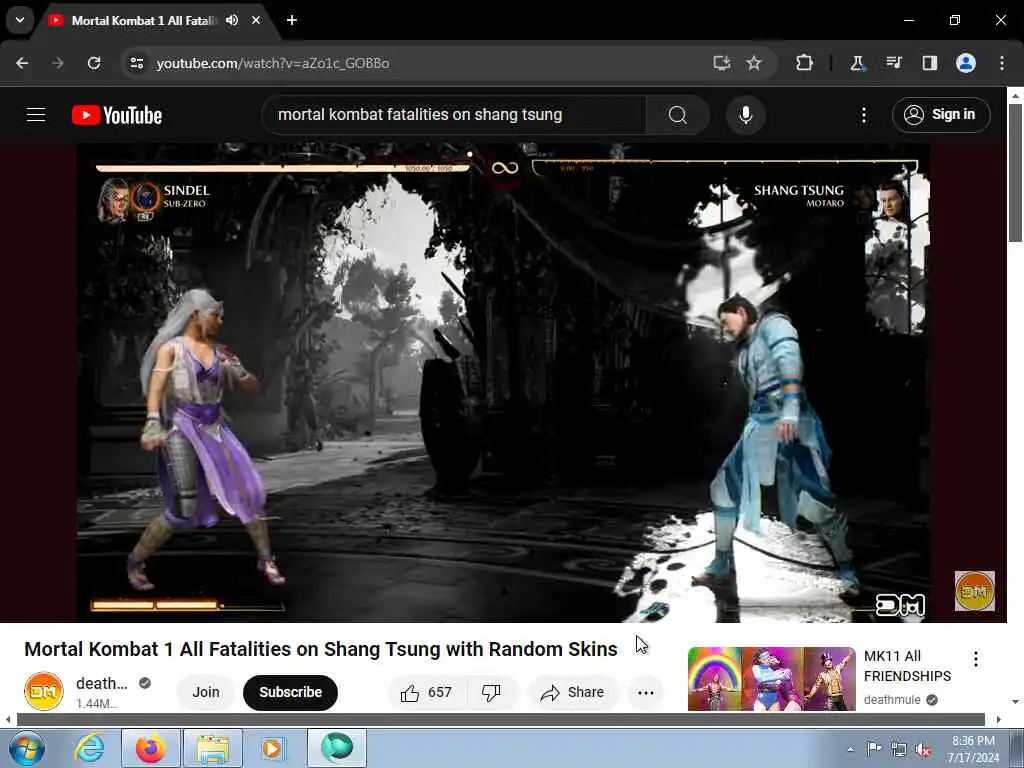This screenshot has width=1024, height=768.
Task: Open the Windows Start menu
Action: tap(26, 748)
